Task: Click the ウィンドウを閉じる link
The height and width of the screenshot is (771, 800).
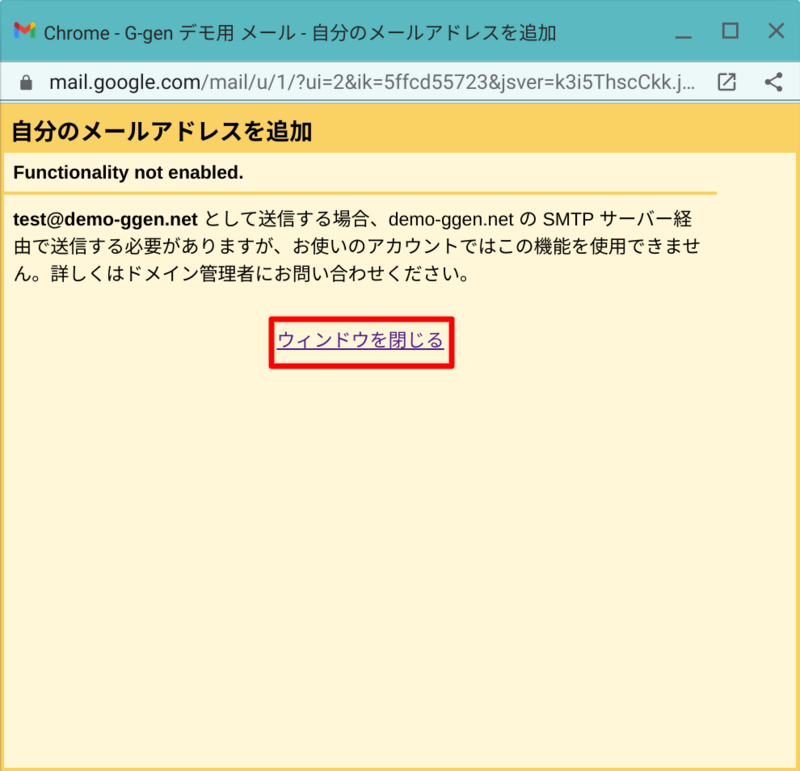Action: coord(360,340)
